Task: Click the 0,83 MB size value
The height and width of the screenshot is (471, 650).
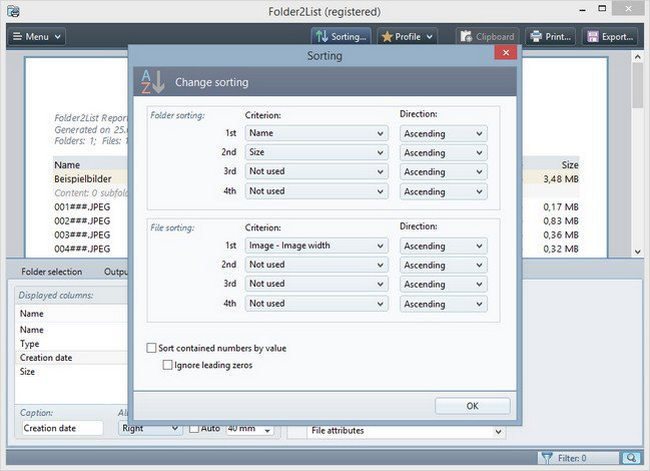Action: [x=561, y=221]
